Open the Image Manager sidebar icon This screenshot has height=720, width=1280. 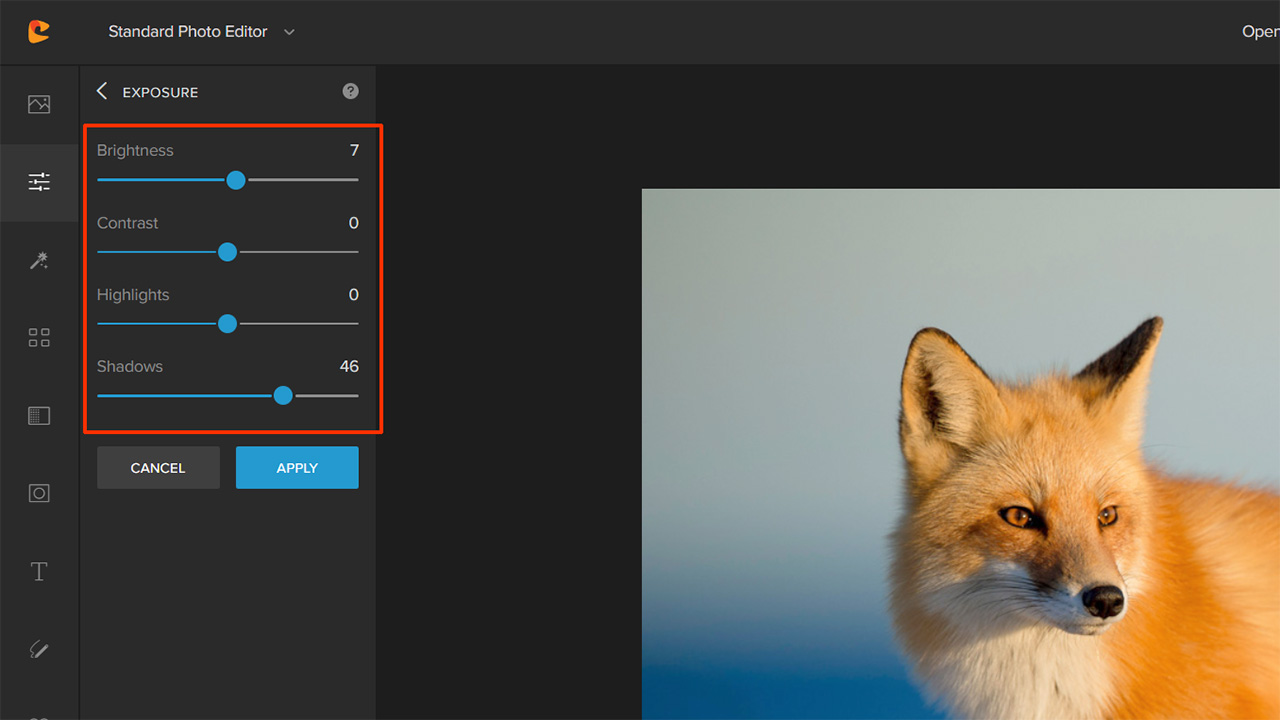[39, 104]
